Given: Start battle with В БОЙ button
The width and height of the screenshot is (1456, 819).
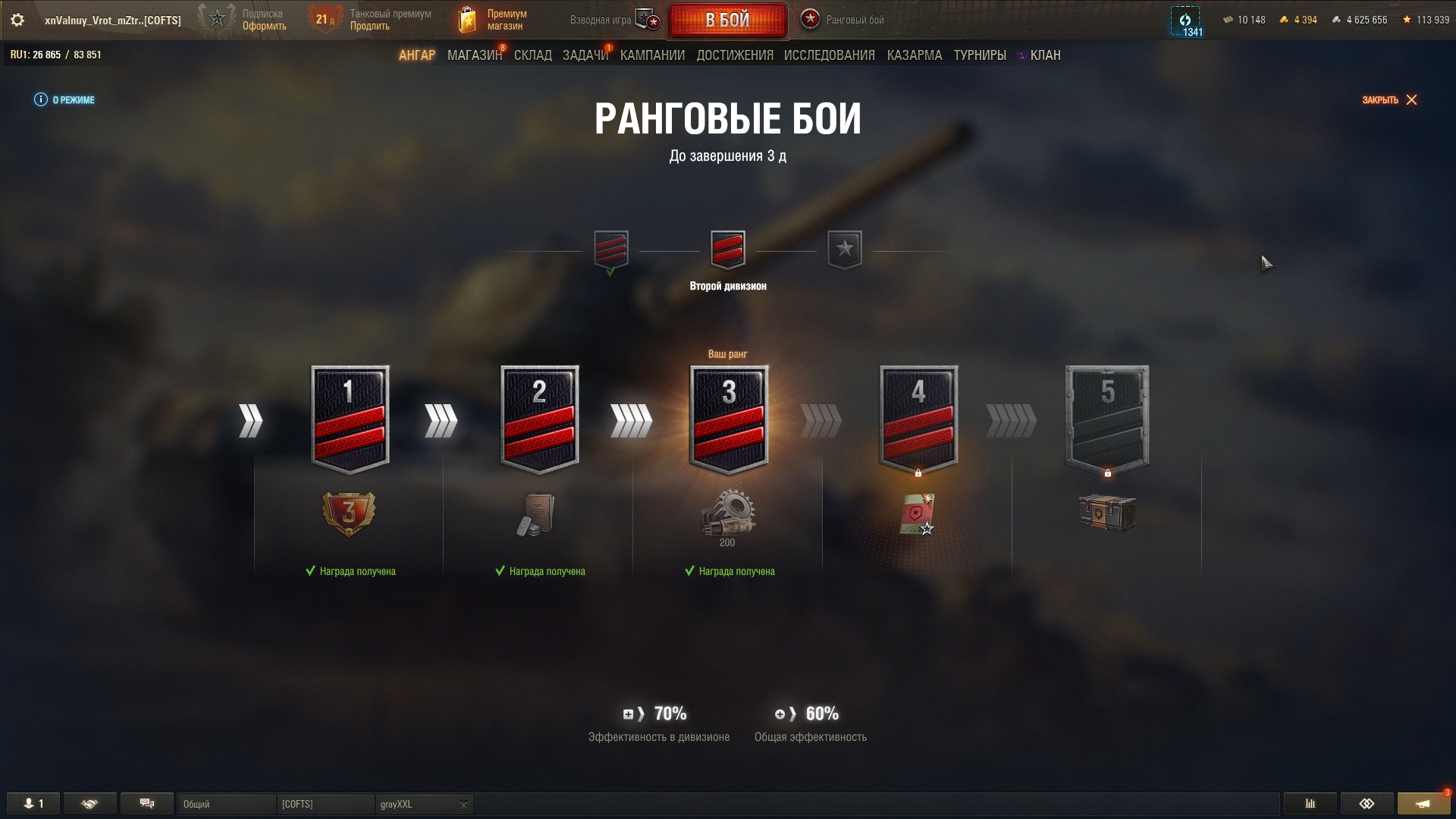Looking at the screenshot, I should 727,20.
